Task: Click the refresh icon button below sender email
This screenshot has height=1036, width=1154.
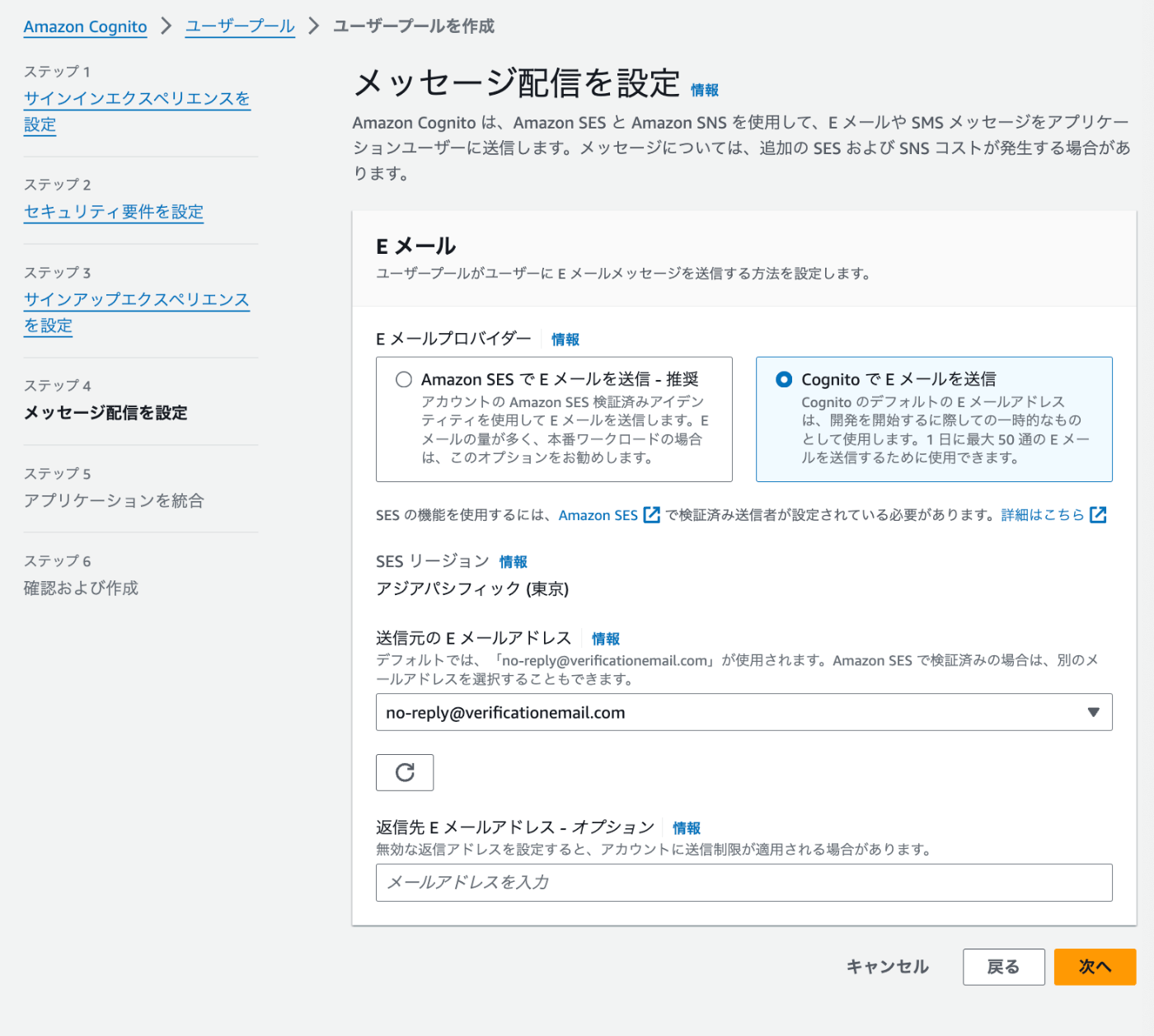Action: (x=404, y=772)
